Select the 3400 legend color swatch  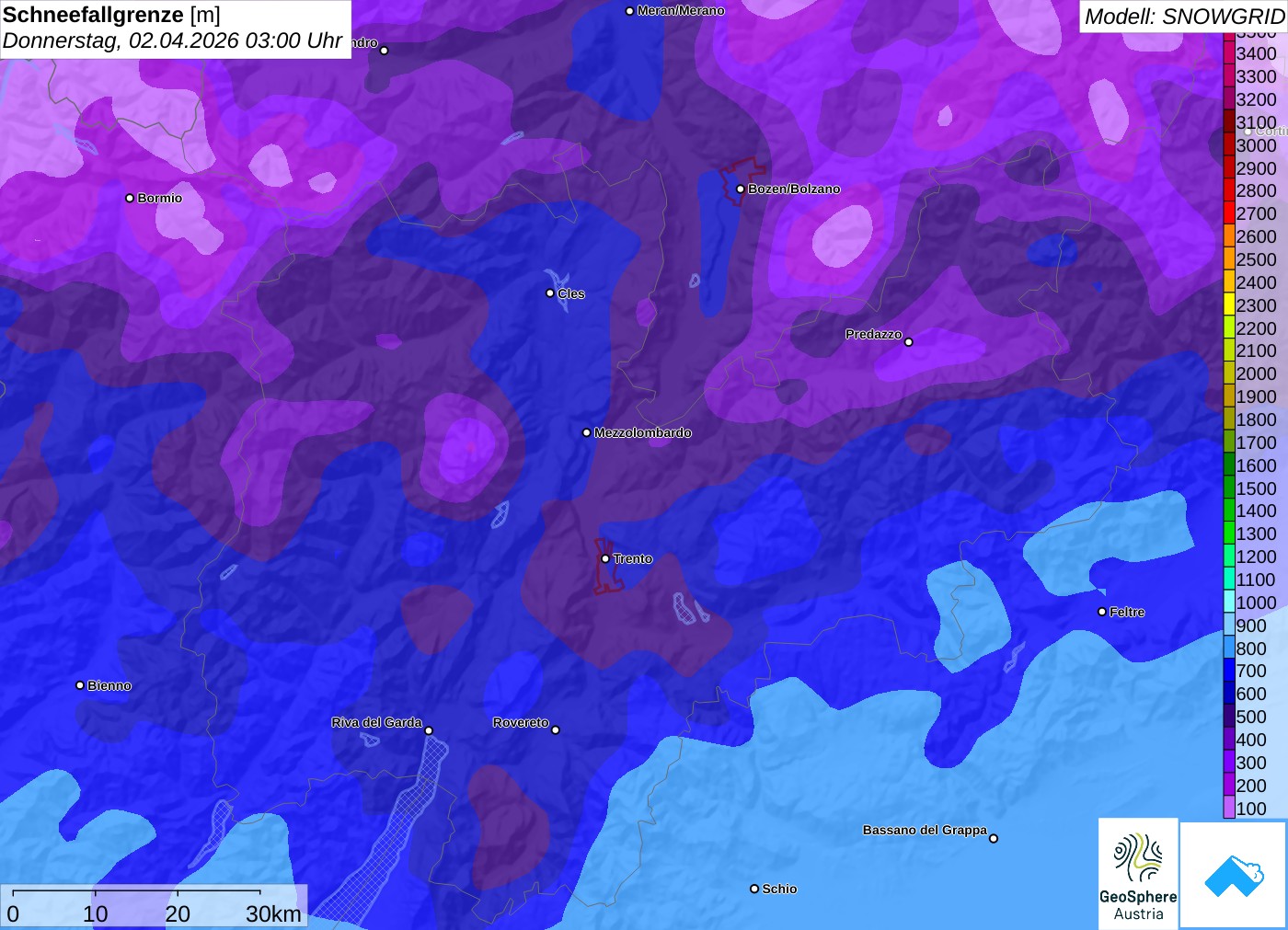(1228, 53)
